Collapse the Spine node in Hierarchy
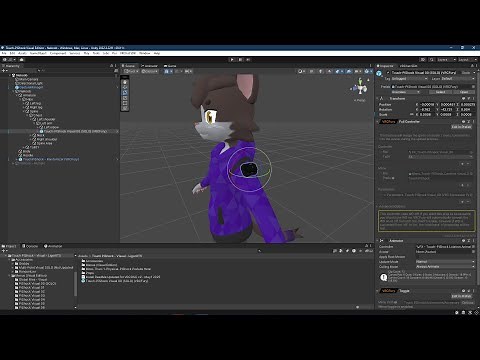This screenshot has height=360, width=480. click(x=24, y=111)
